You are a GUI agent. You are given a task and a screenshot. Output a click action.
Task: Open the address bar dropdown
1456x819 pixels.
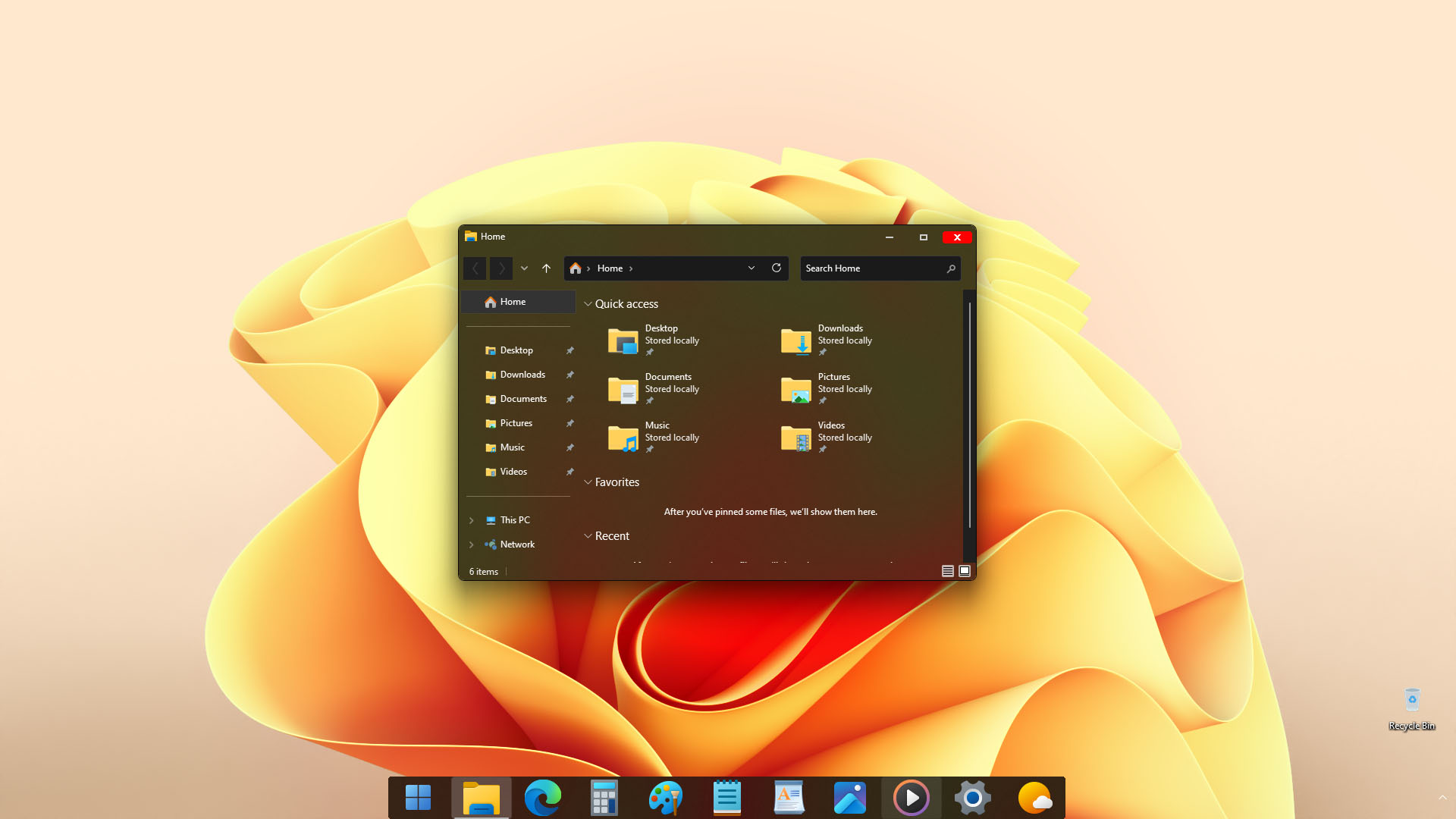pos(752,268)
